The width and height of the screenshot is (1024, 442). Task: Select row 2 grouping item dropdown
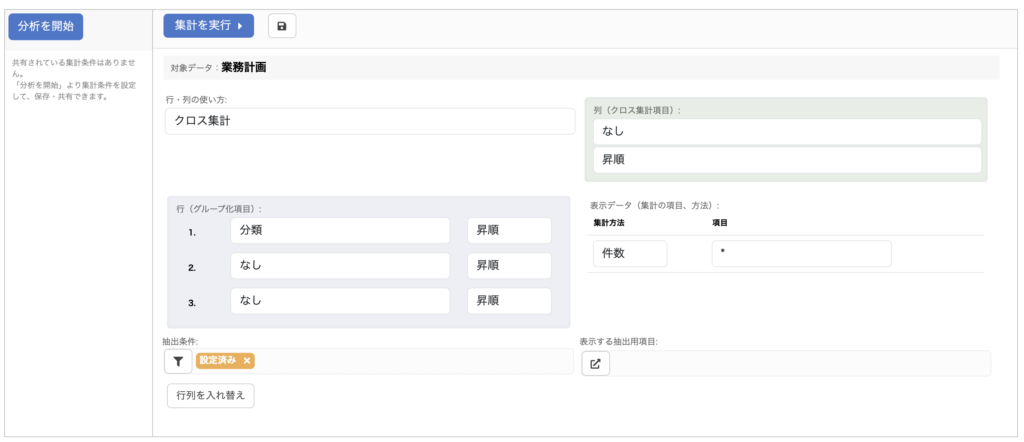pyautogui.click(x=326, y=266)
